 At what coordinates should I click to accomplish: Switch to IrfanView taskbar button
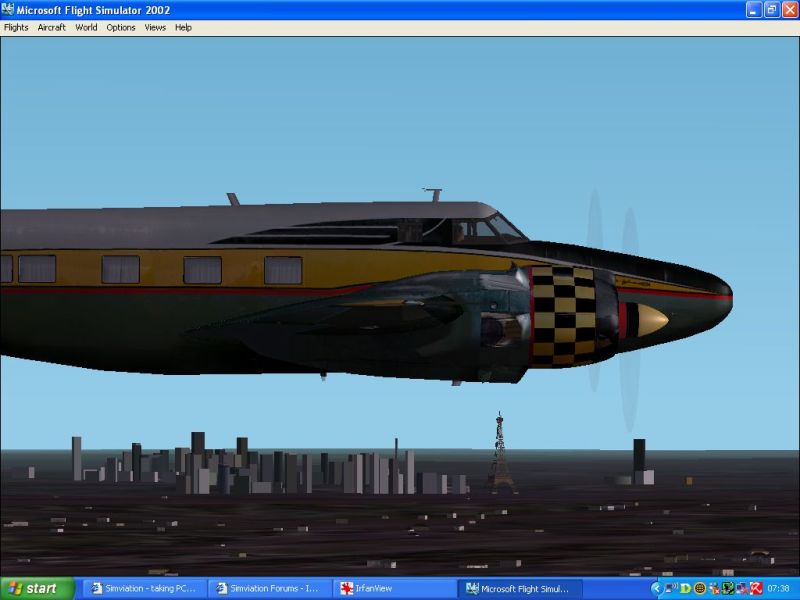394,589
